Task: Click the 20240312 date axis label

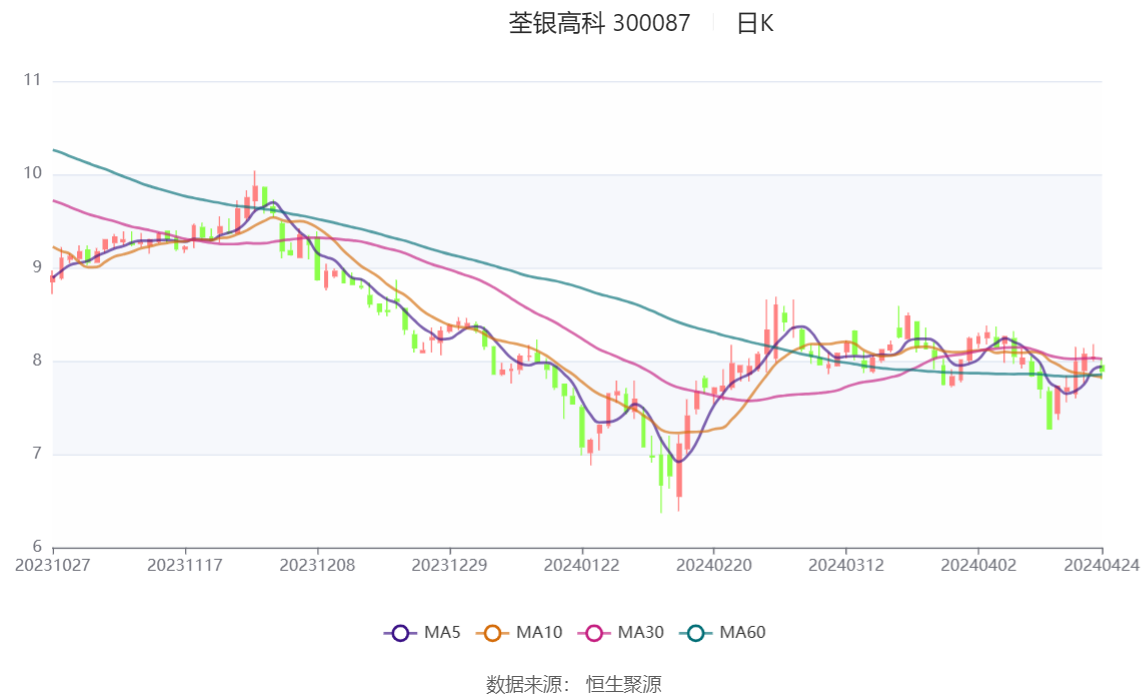Action: click(x=846, y=565)
